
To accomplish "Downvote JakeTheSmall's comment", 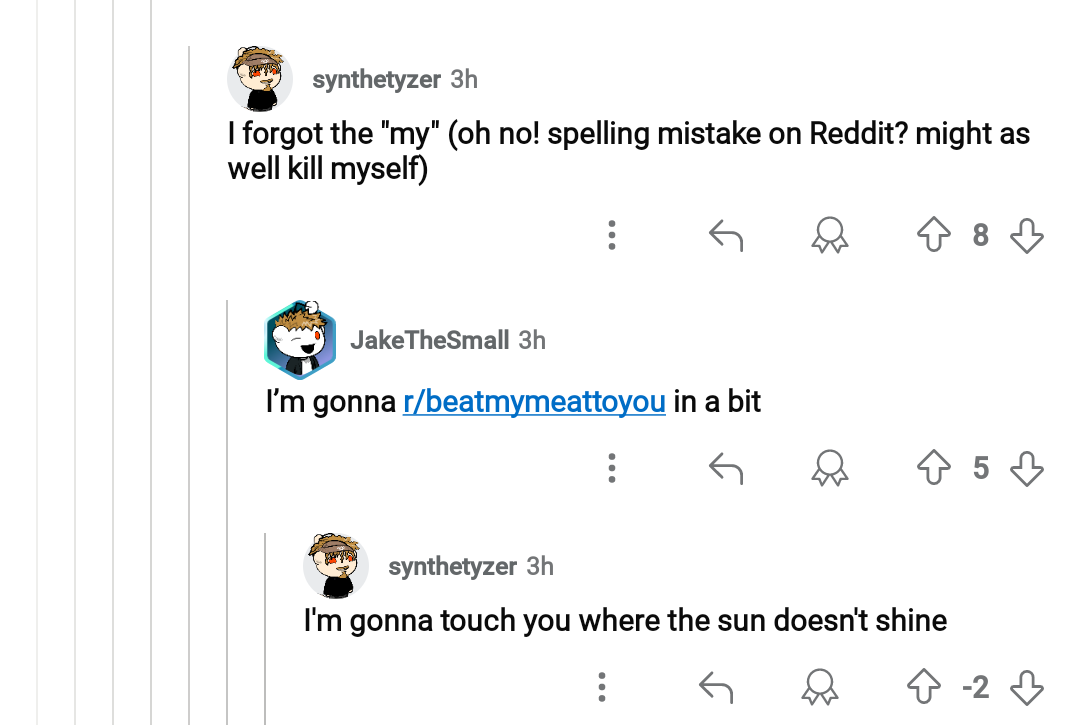I will click(1027, 468).
